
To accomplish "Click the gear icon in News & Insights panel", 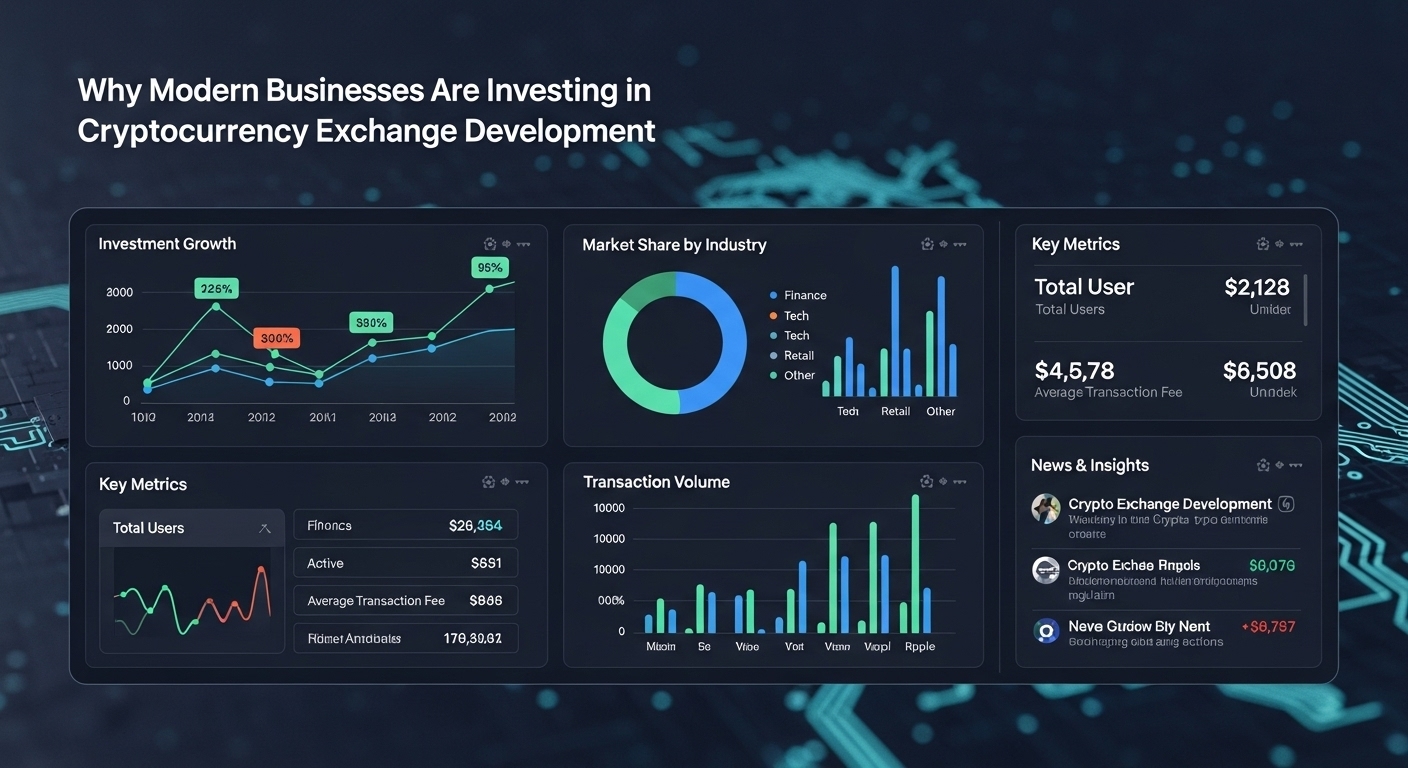I will 1264,465.
